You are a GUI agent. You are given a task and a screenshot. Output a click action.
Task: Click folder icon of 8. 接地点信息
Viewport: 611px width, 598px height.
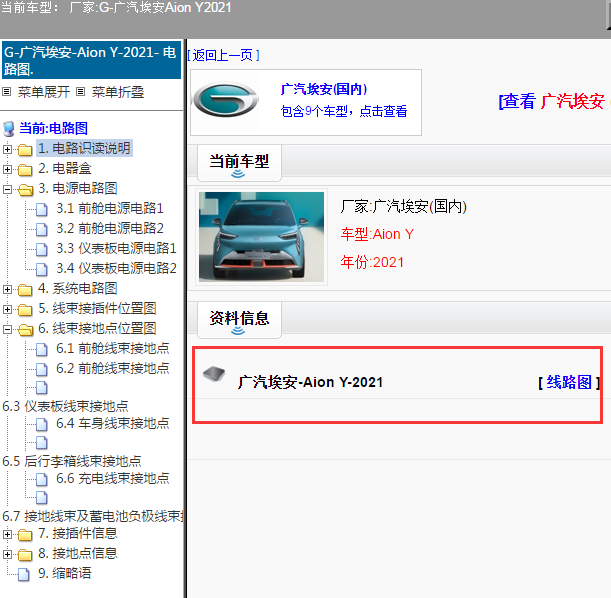pyautogui.click(x=25, y=554)
